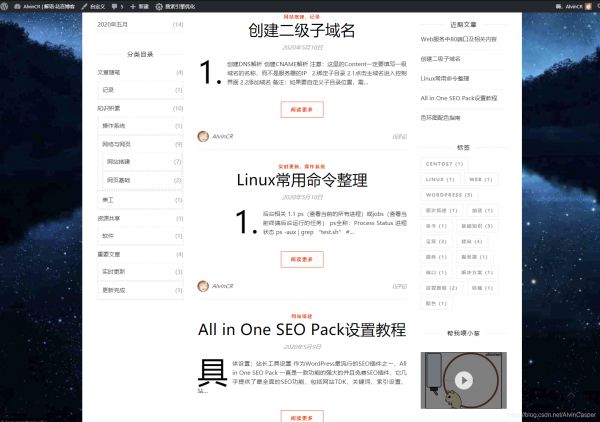Open the Linux常用命令整理 post title
The width and height of the screenshot is (600, 422).
tap(302, 180)
